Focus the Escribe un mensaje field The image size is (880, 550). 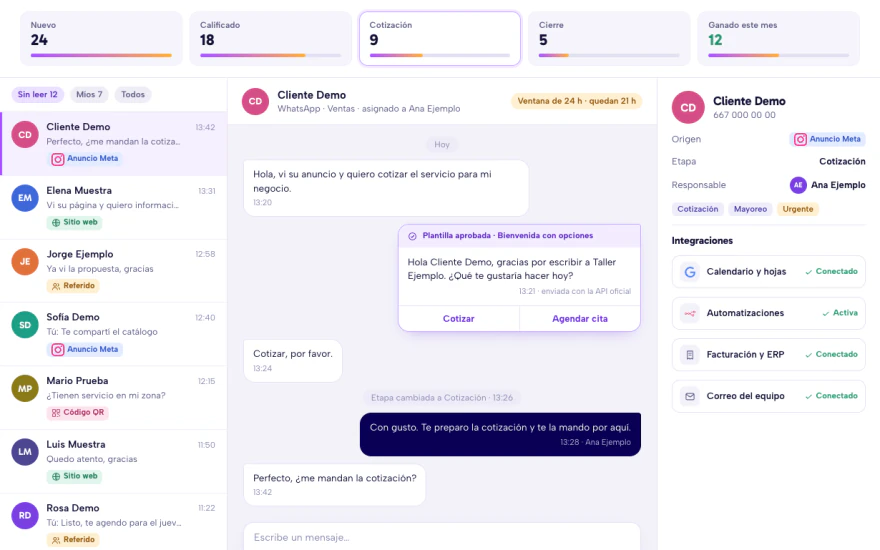[x=442, y=537]
